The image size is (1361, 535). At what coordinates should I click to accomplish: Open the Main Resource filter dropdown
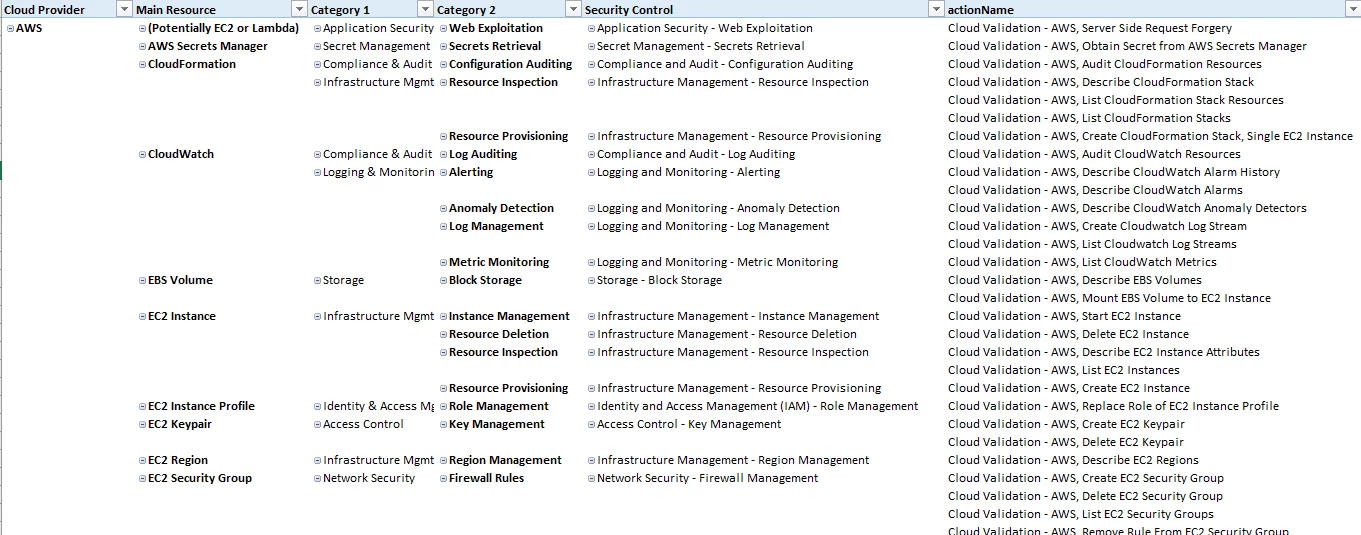pyautogui.click(x=299, y=10)
